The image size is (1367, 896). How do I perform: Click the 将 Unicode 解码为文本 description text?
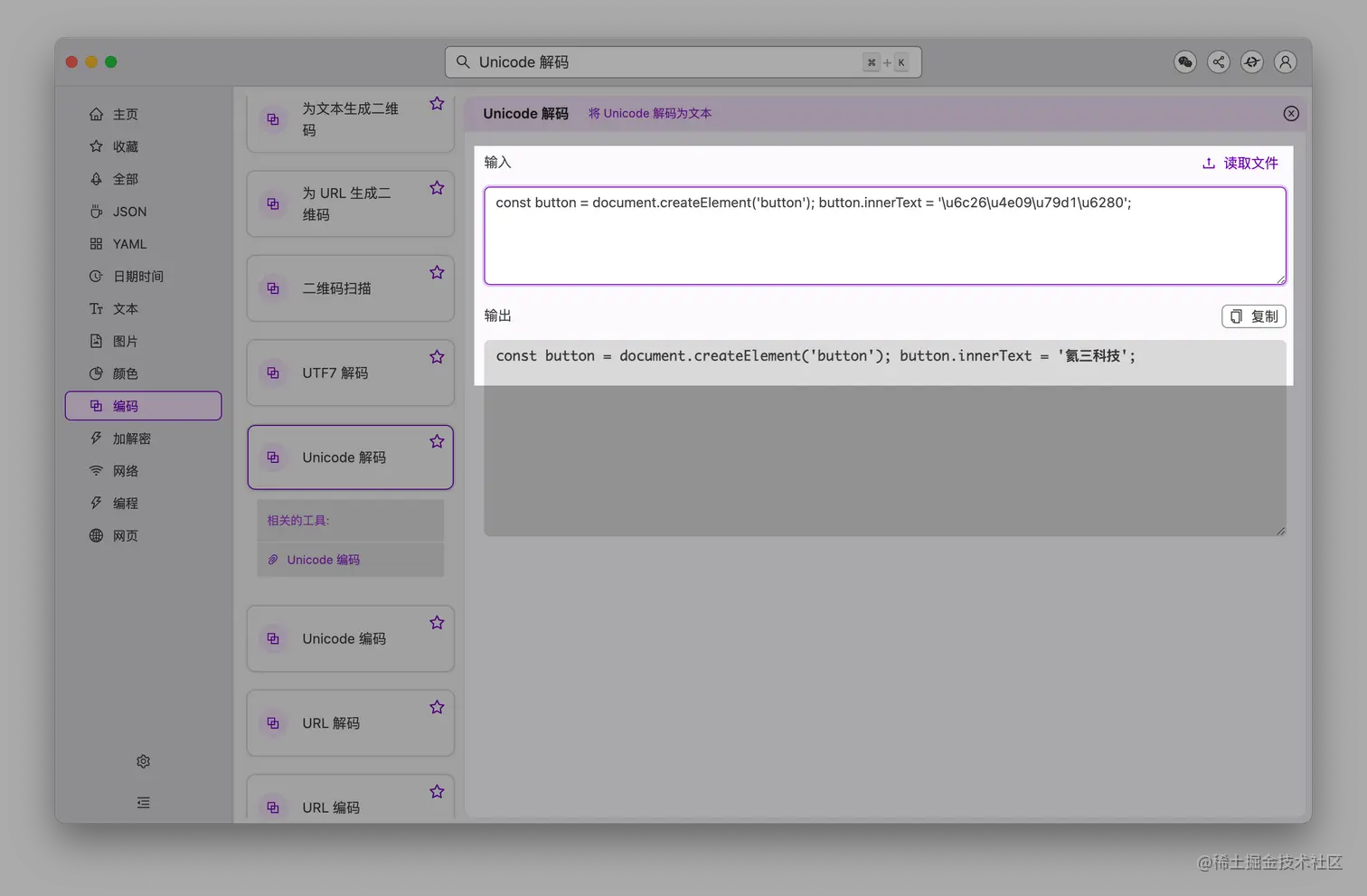pyautogui.click(x=650, y=114)
